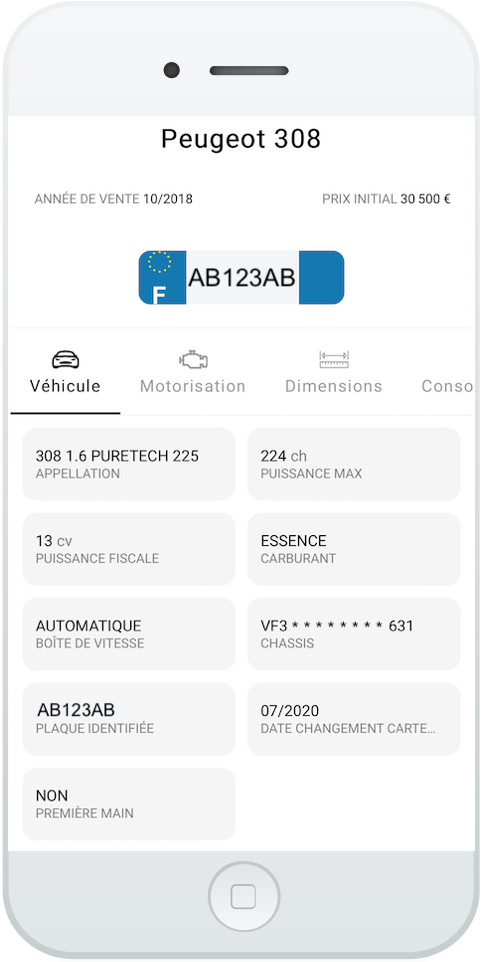Screen dimensions: 483x962
Task: Select the partially visible Conso tab
Action: pyautogui.click(x=447, y=386)
